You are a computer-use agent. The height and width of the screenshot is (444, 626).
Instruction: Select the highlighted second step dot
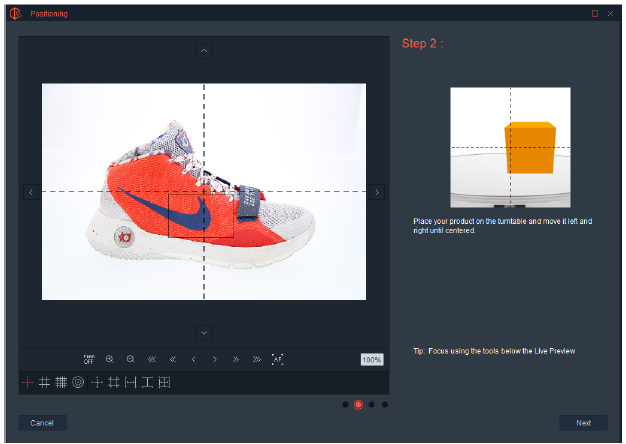coord(359,404)
